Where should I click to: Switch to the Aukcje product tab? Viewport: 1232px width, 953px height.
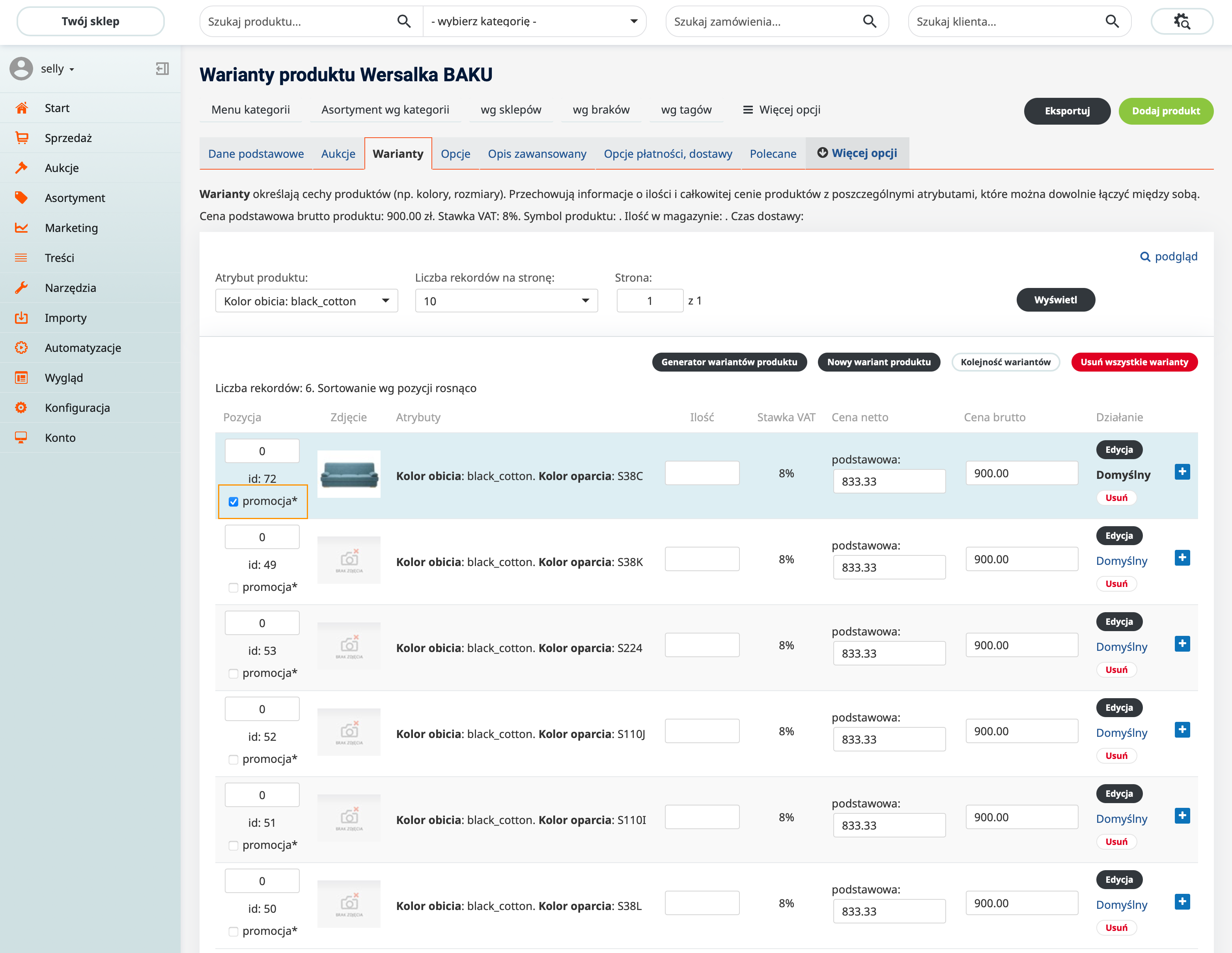pyautogui.click(x=338, y=153)
